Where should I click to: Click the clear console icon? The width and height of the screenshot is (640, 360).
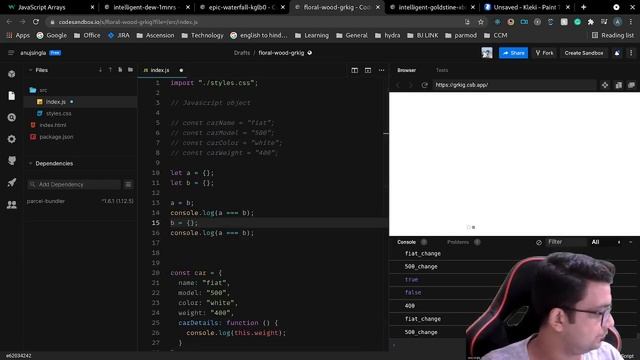pos(539,242)
